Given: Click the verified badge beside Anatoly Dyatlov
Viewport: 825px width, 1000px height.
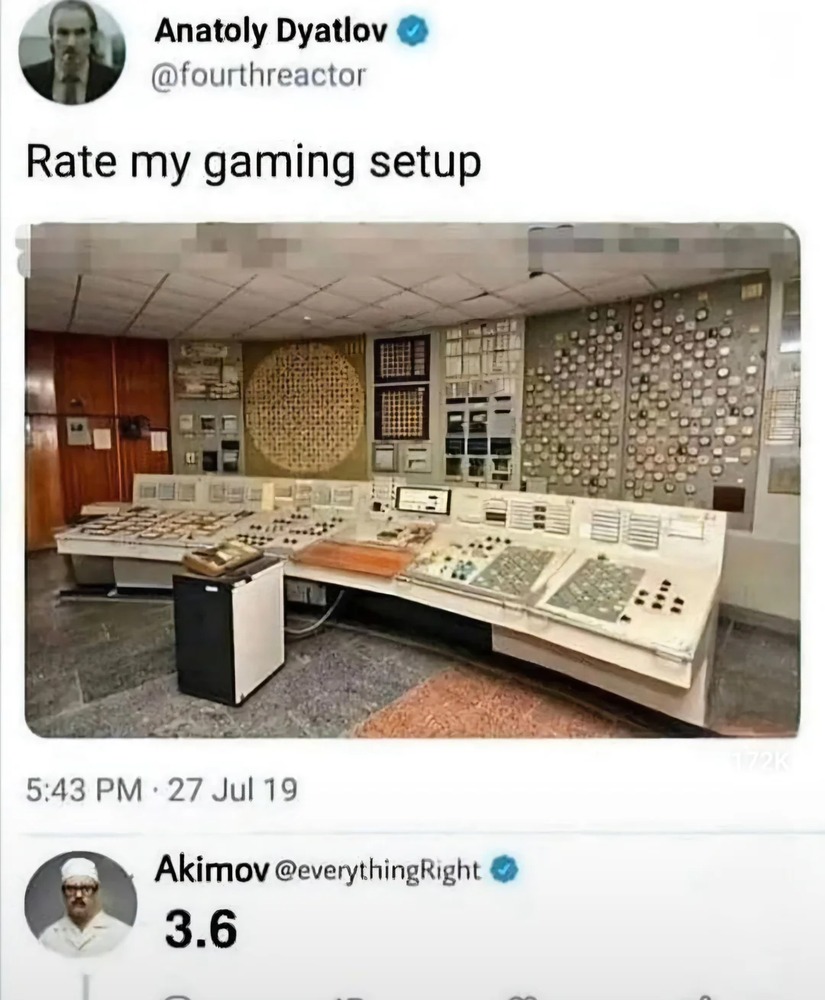Looking at the screenshot, I should click(413, 31).
